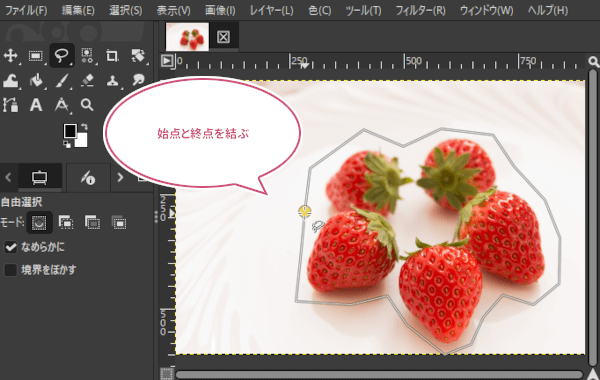This screenshot has height=380, width=600.
Task: Click the horizontal canvas scrollbar
Action: click(379, 374)
